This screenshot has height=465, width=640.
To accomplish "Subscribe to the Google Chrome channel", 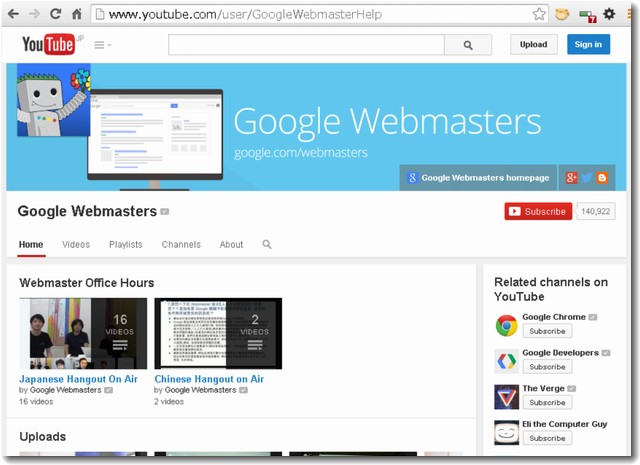I will 547,331.
